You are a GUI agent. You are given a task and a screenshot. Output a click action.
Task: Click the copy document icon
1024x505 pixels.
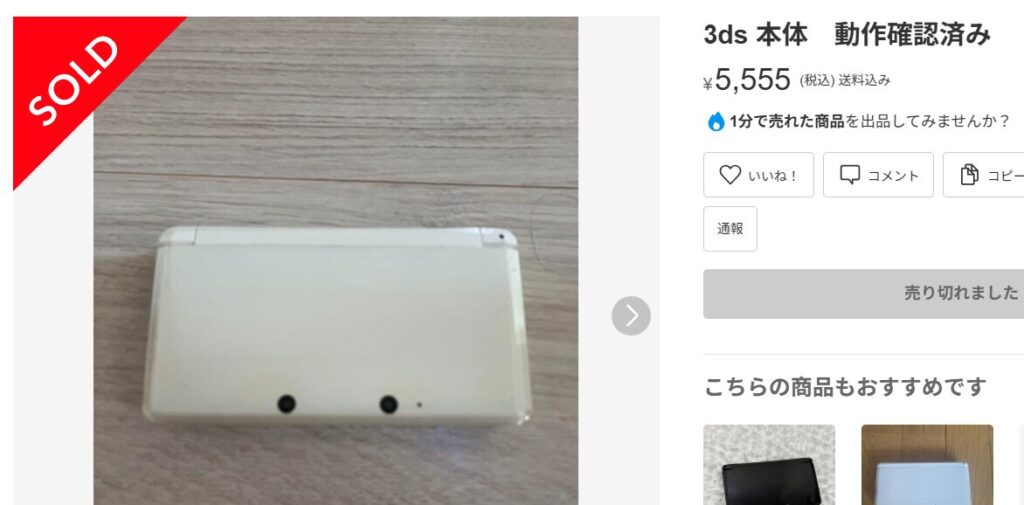tap(969, 174)
